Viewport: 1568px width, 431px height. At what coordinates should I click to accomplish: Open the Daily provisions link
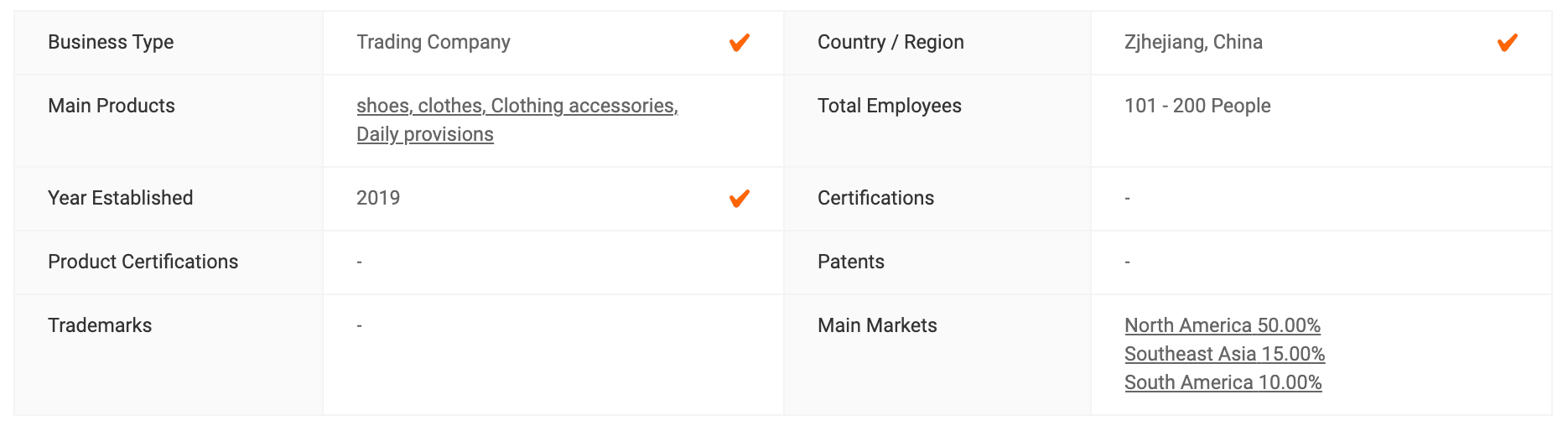(x=425, y=134)
